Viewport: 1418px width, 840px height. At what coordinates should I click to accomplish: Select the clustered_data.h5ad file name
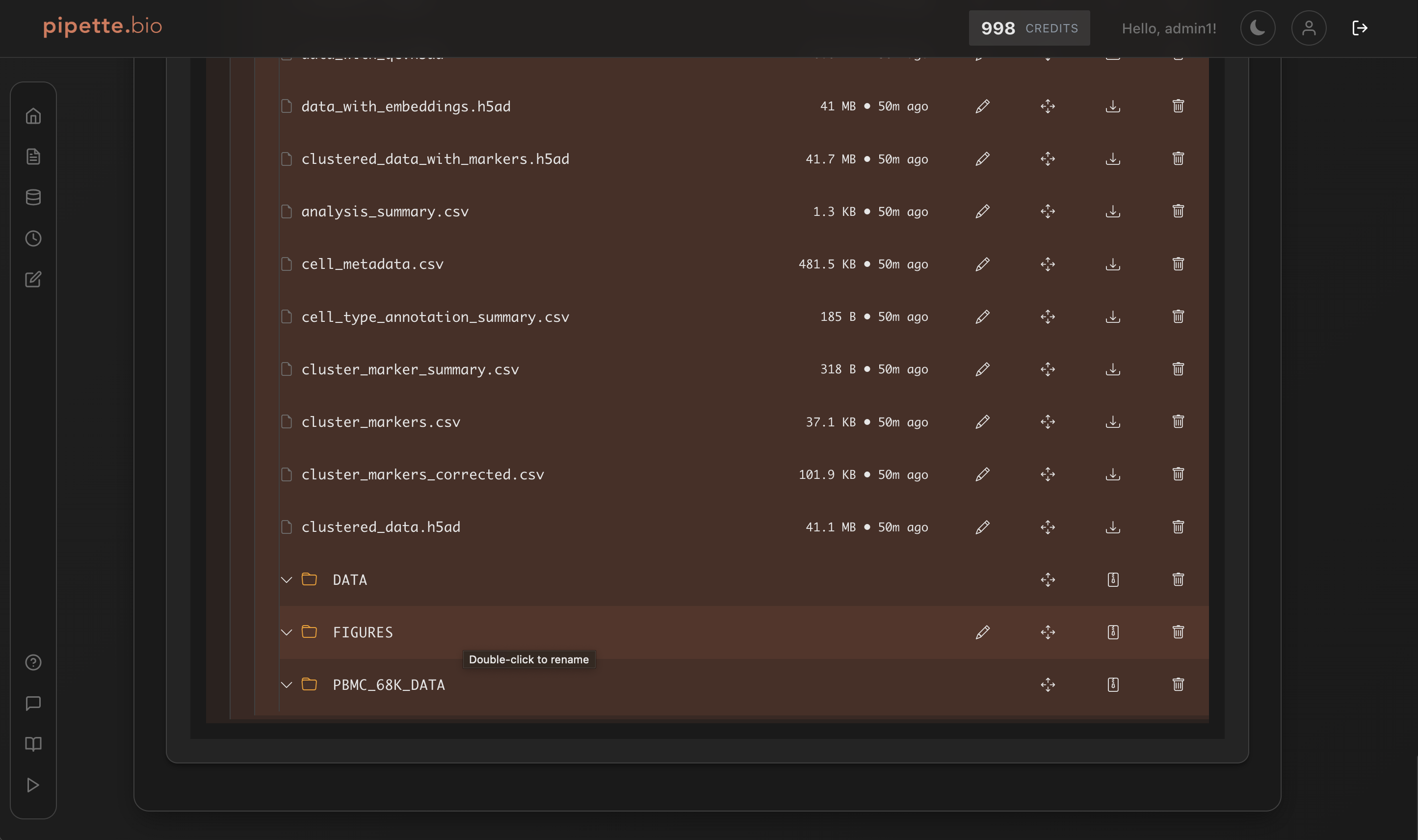tap(380, 527)
